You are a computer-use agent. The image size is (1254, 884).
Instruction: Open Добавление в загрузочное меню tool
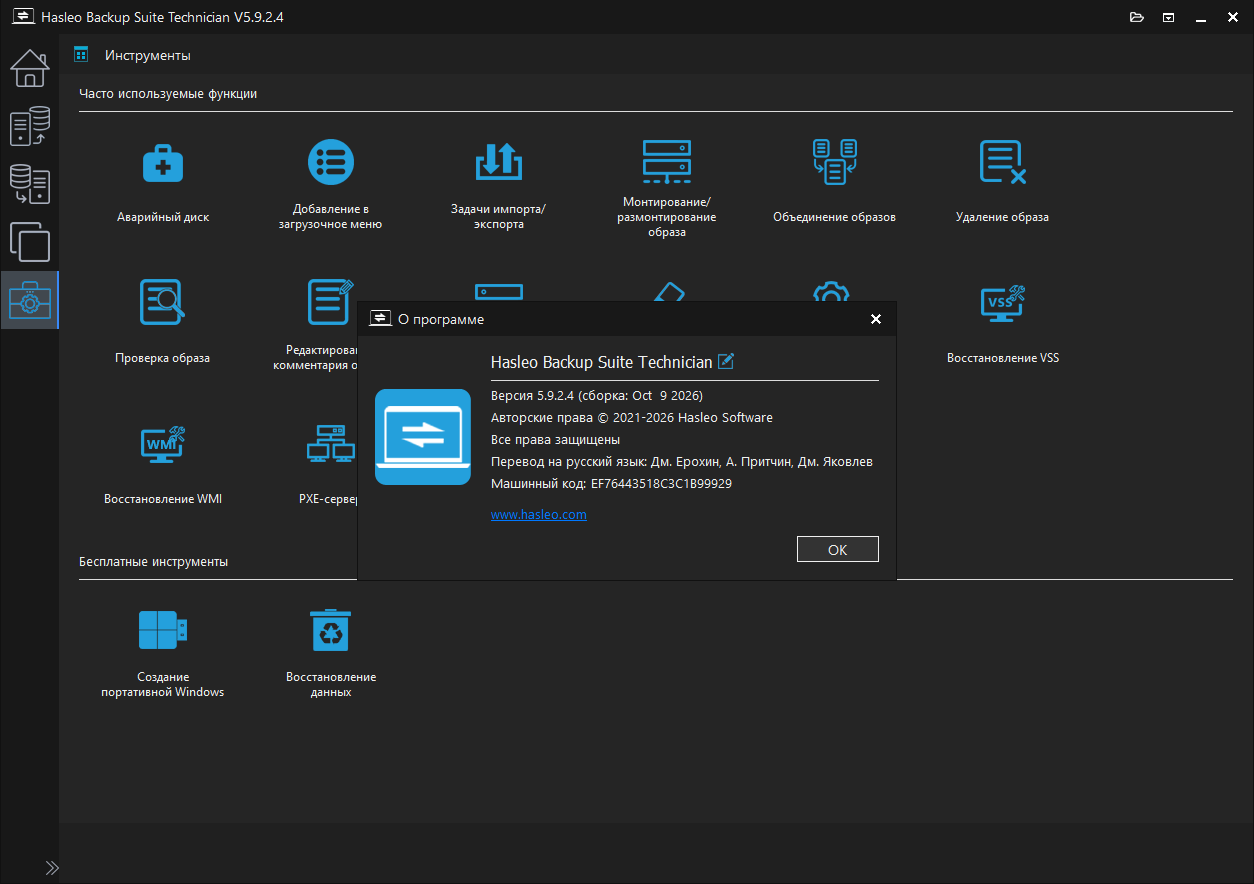coord(331,186)
